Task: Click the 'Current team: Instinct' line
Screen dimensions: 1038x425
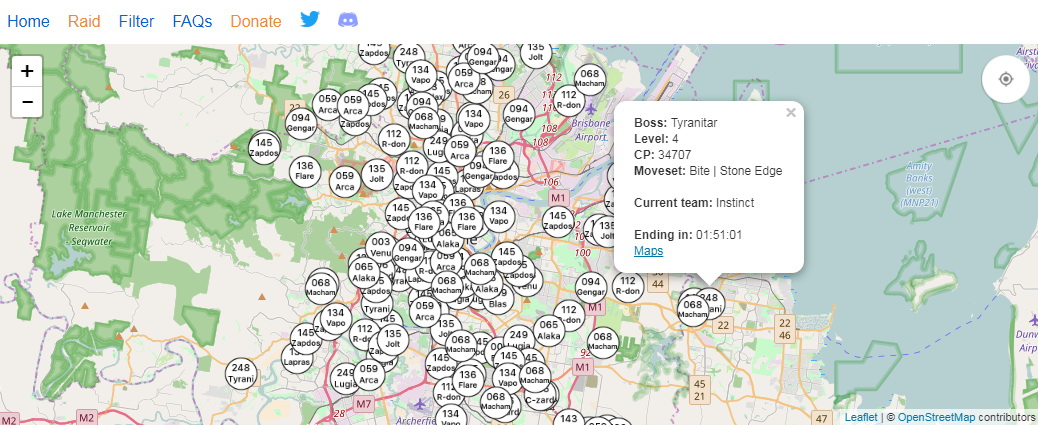Action: (x=694, y=203)
